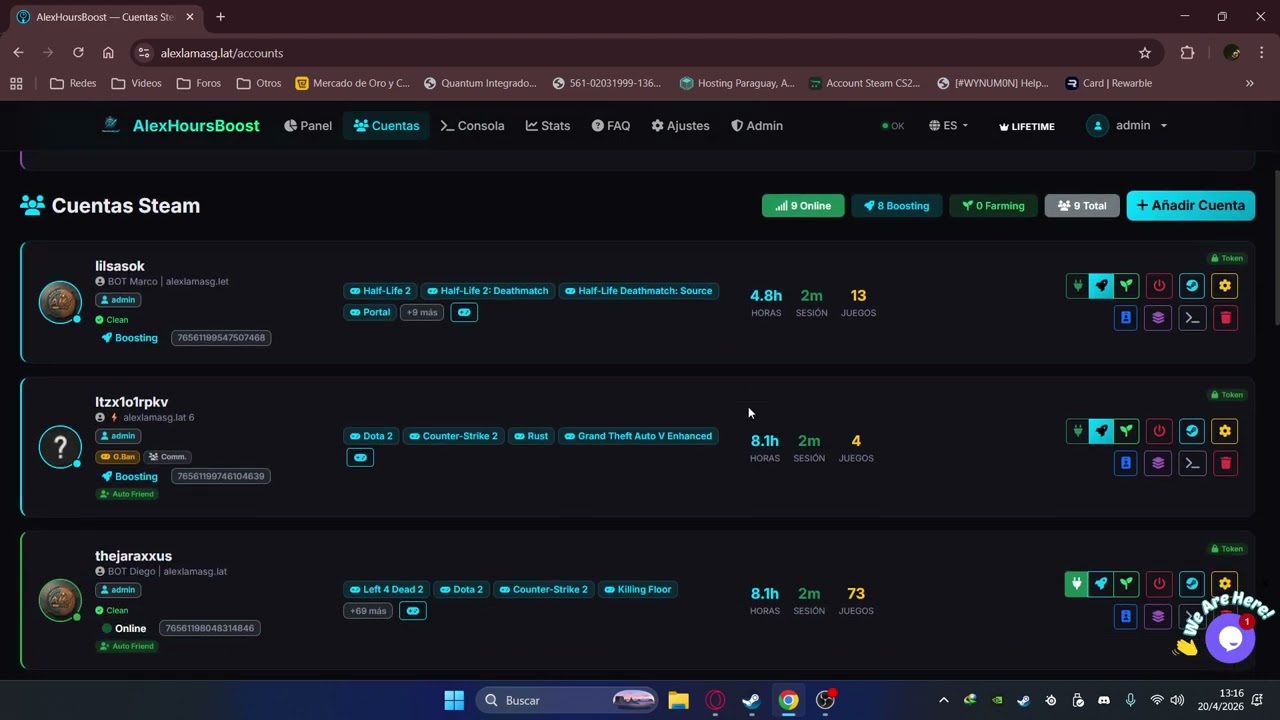
Task: Filter accounts by 9 Online
Action: coord(803,206)
